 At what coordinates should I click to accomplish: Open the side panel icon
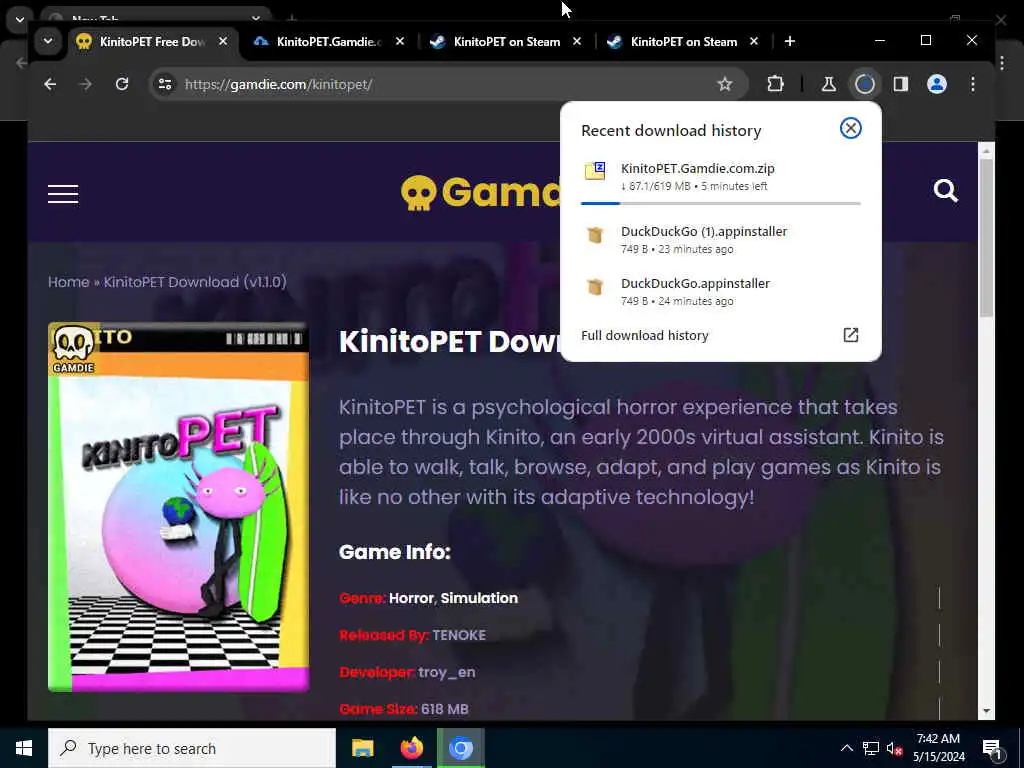(x=901, y=84)
